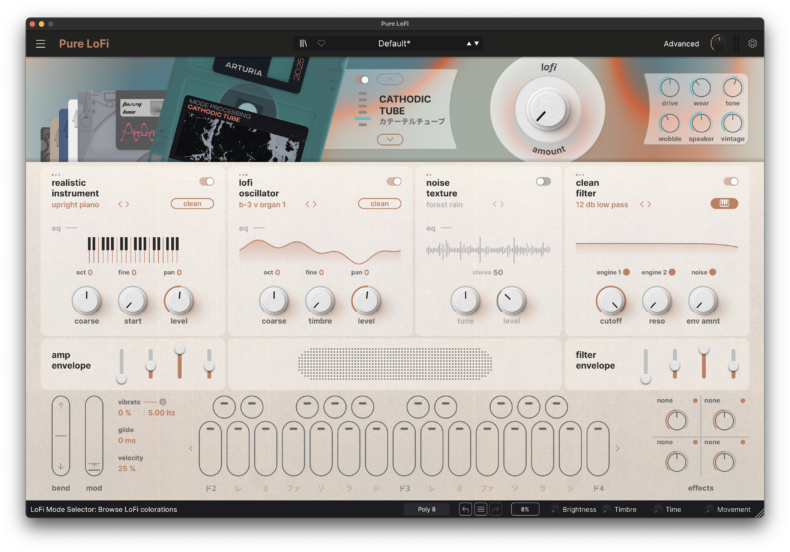Open the history list icon
Screen dimensions: 790x552
pyautogui.click(x=481, y=510)
